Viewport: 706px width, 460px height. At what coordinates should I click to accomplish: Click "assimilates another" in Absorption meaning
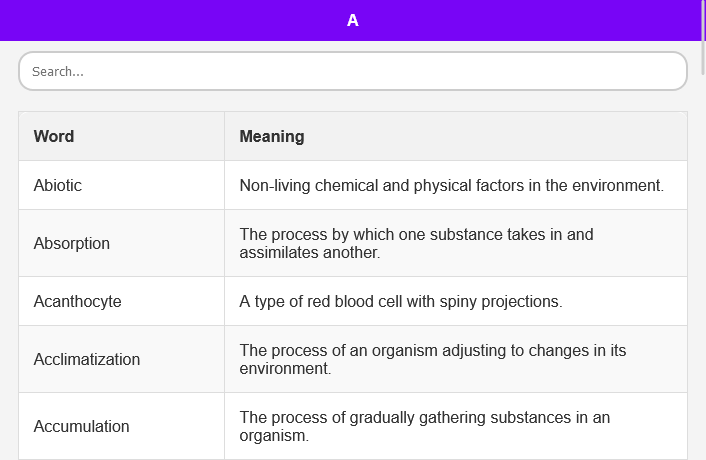pos(308,253)
